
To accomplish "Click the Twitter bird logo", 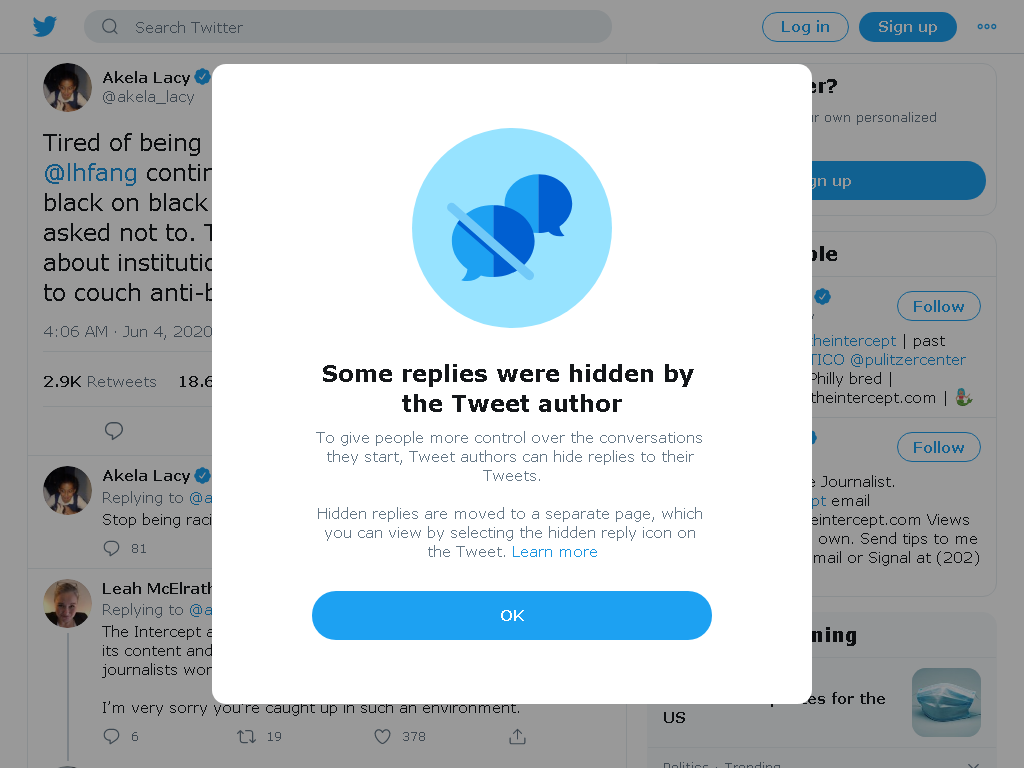I will point(44,27).
